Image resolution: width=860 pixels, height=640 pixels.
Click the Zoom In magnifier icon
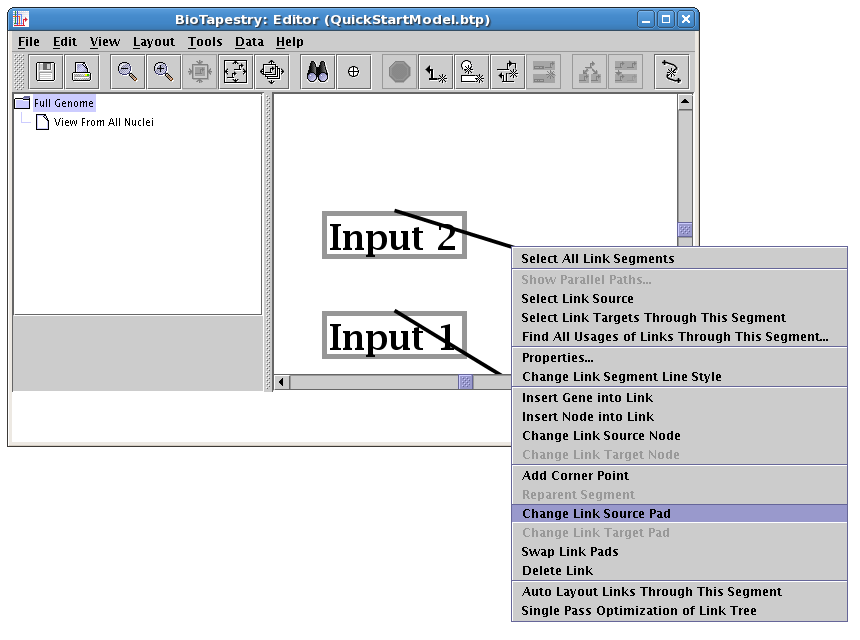click(x=163, y=72)
